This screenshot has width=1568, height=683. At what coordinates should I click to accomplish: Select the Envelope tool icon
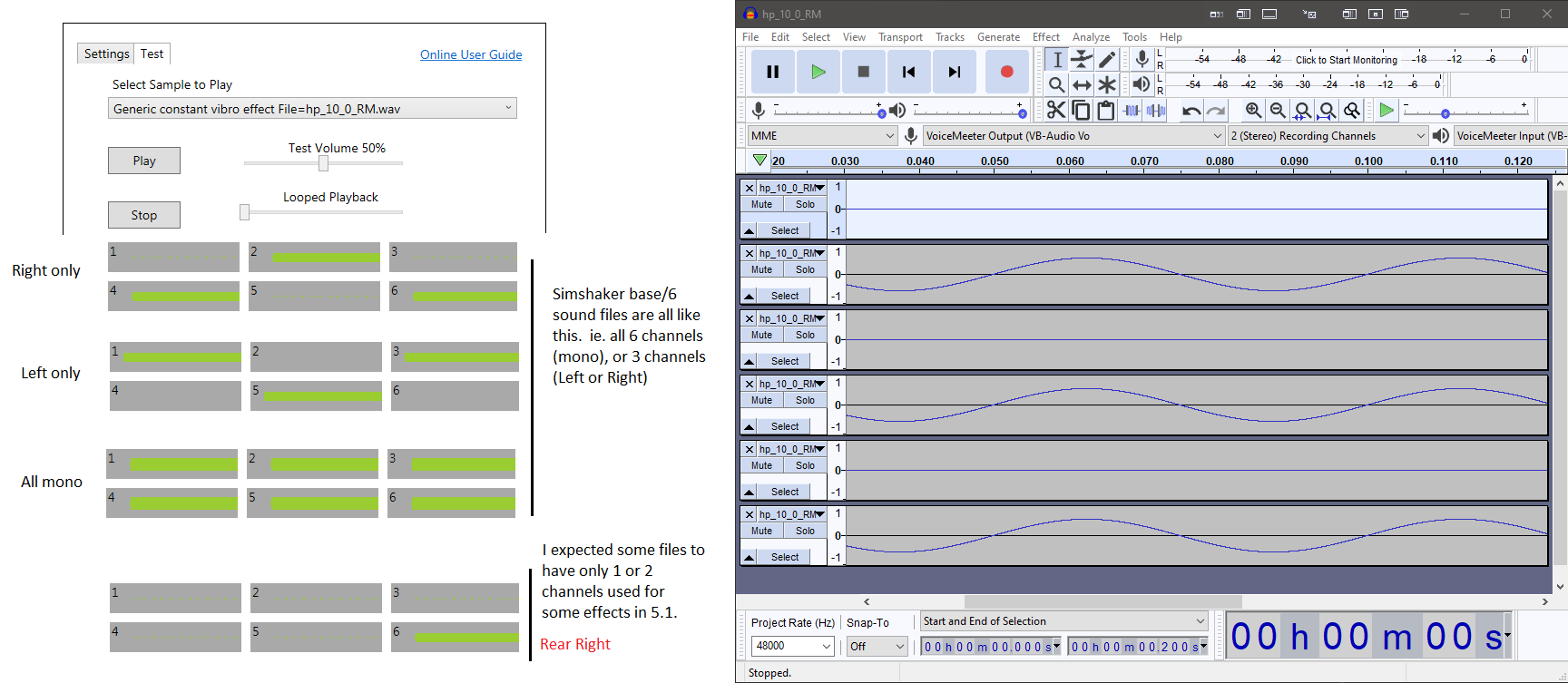point(1082,60)
